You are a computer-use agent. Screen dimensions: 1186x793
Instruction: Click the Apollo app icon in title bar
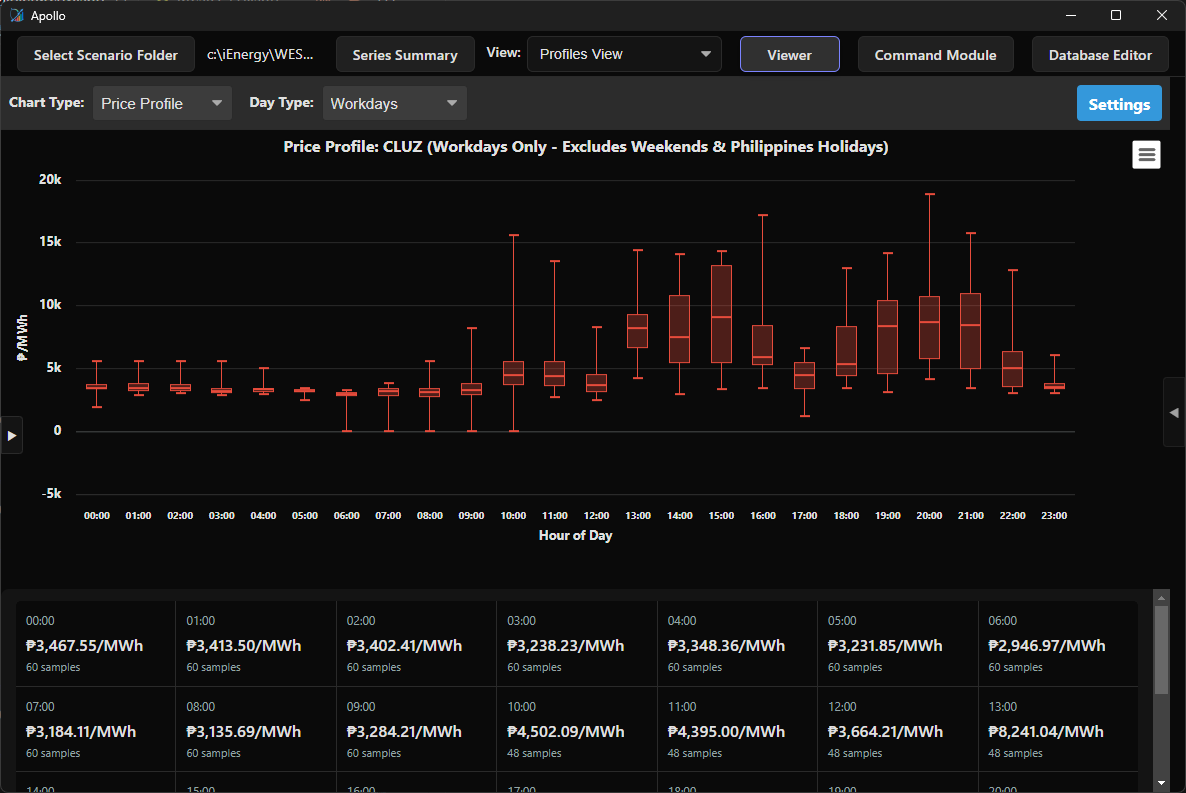(16, 15)
